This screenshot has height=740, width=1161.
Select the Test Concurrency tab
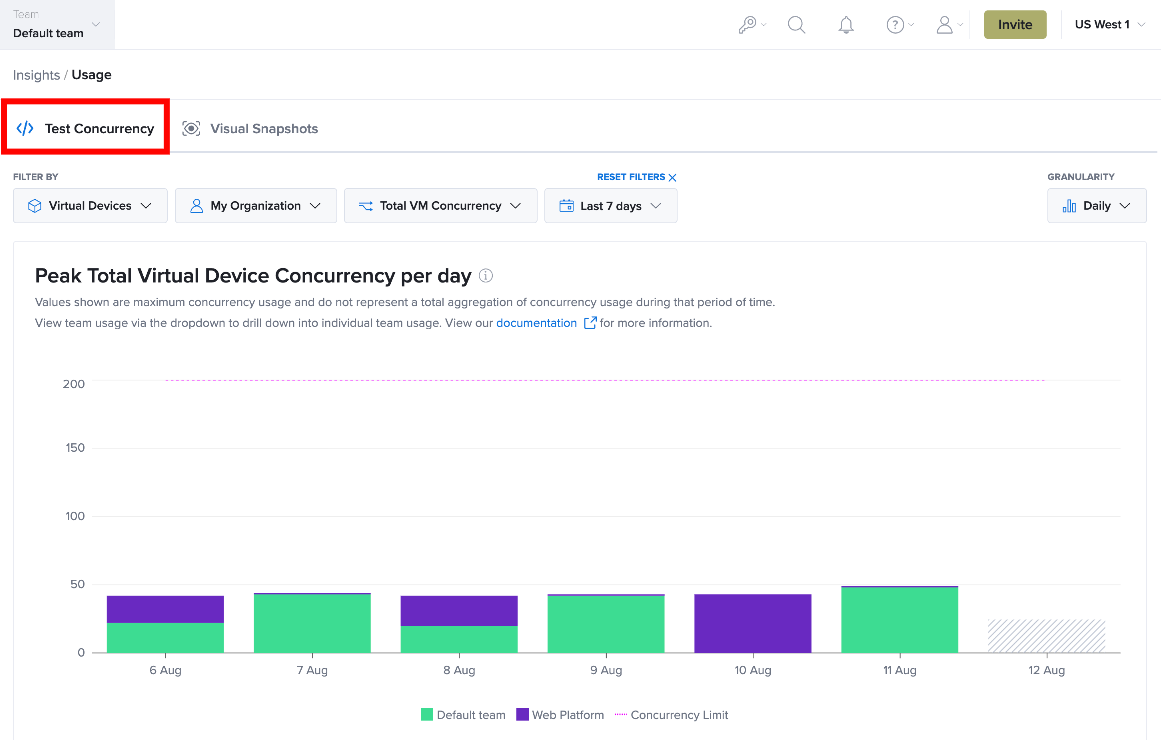(x=85, y=129)
